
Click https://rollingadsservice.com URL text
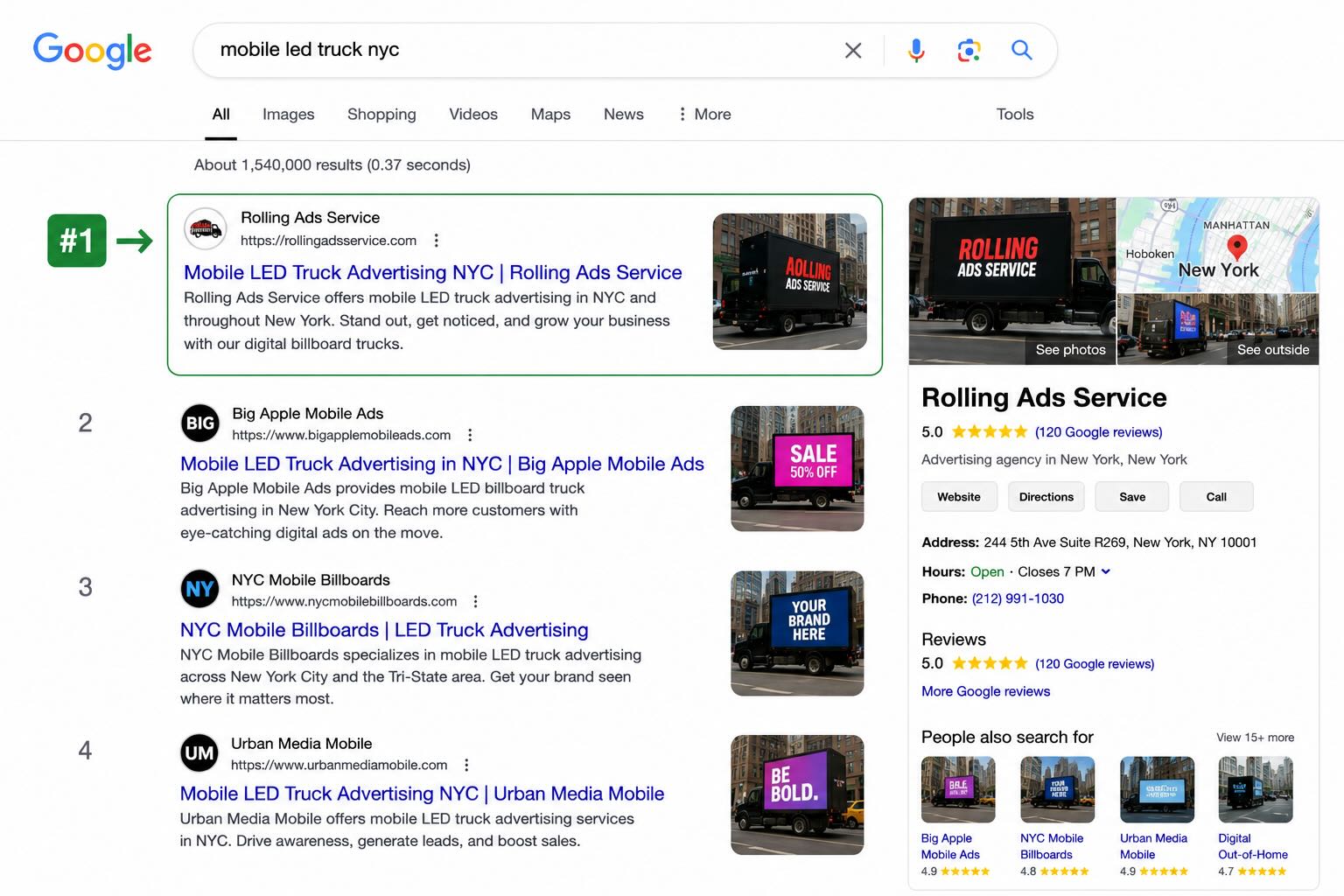(x=329, y=241)
